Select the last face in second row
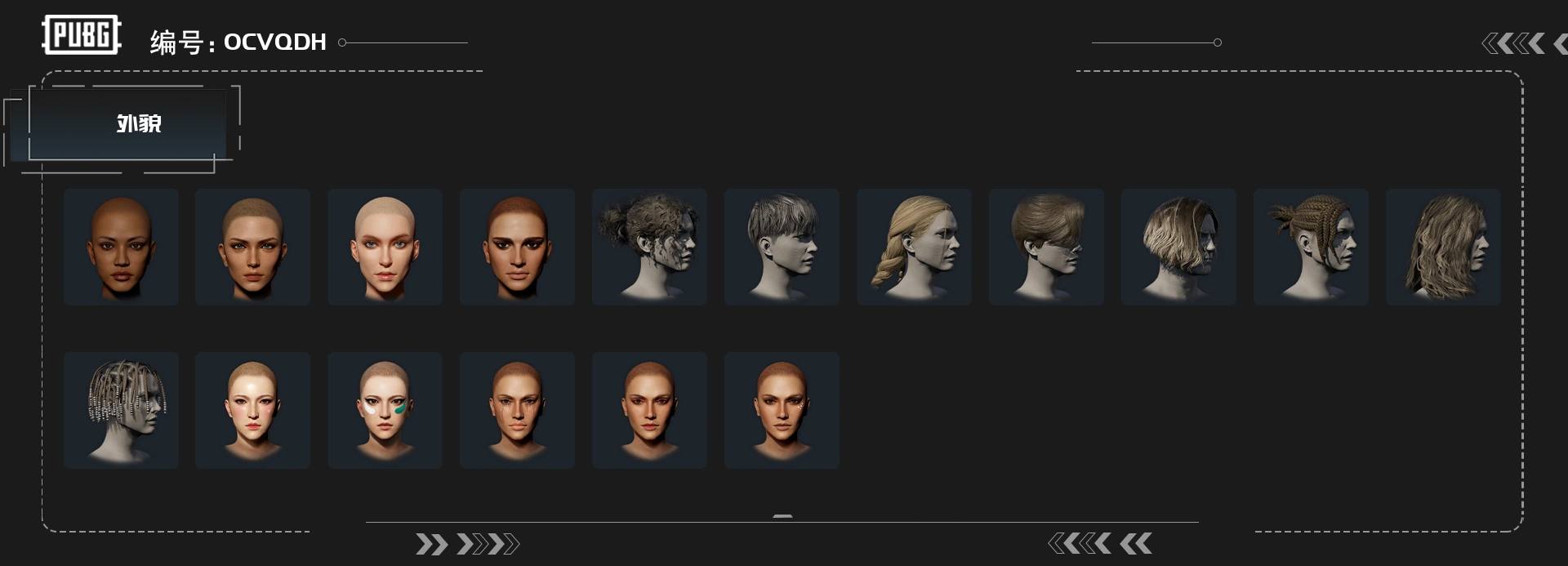Viewport: 1568px width, 566px height. click(782, 410)
